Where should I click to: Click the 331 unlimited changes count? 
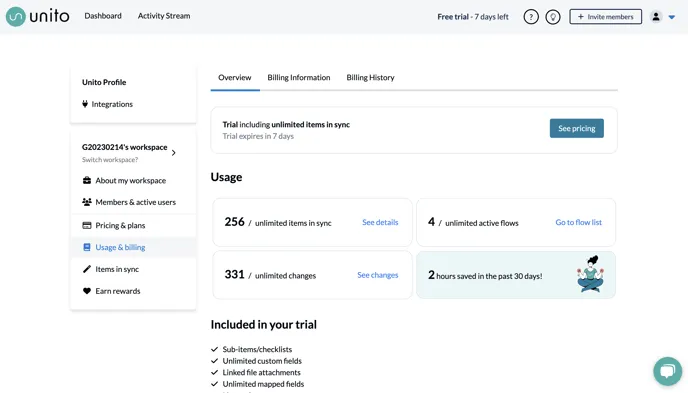point(234,275)
